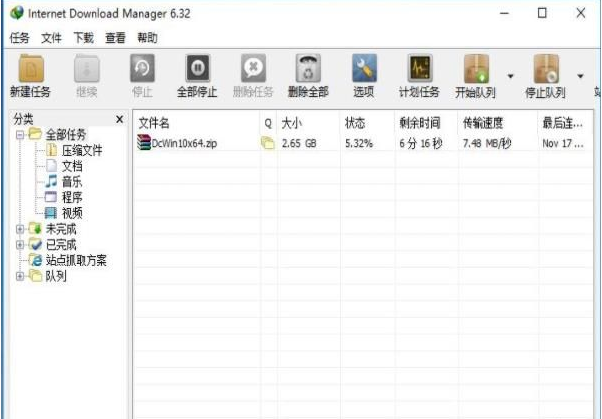Open the 帮助 menu

(147, 38)
